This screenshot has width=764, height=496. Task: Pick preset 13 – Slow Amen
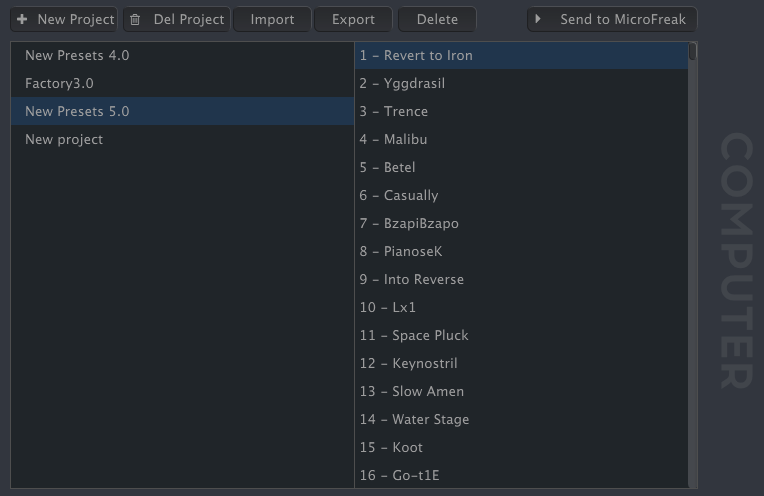click(521, 391)
